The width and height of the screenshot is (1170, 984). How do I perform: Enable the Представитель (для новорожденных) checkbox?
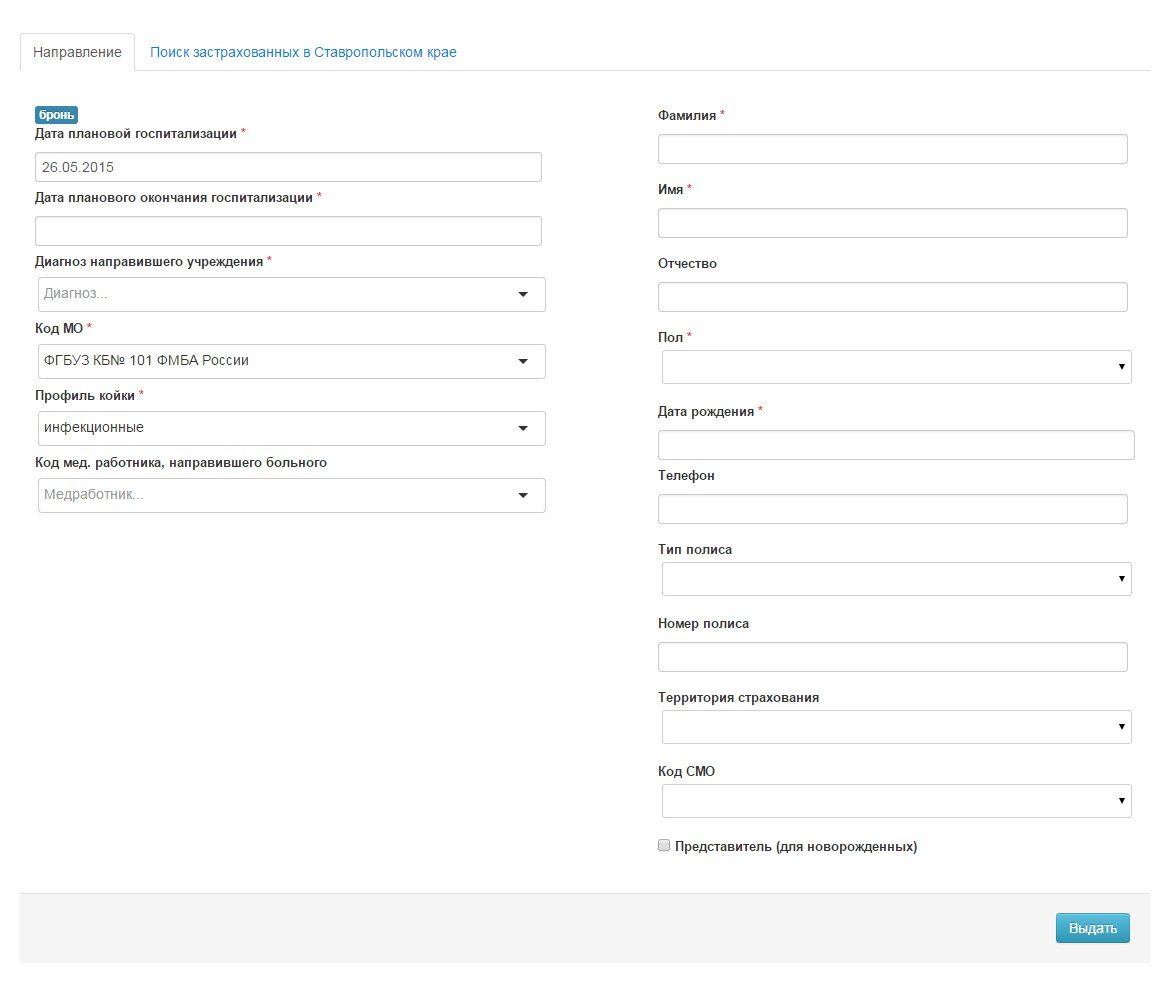[664, 845]
